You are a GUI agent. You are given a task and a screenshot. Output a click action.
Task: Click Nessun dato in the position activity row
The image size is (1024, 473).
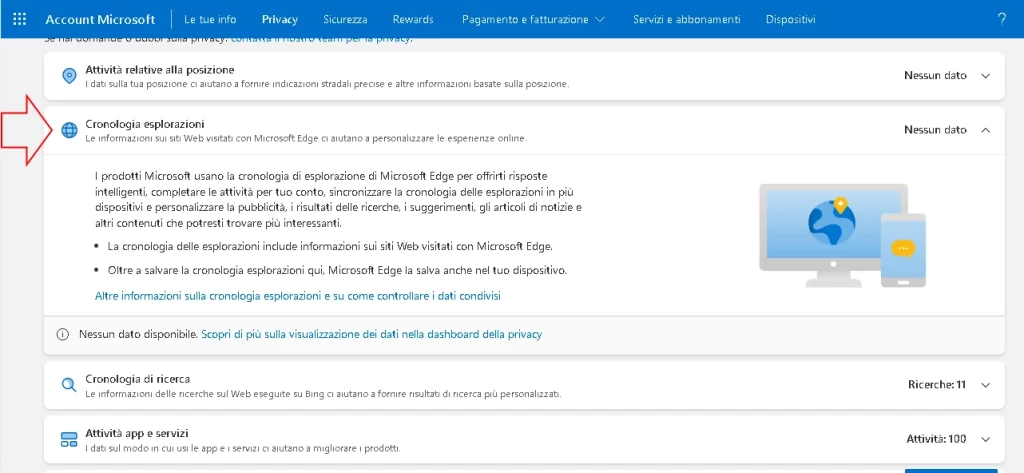(x=935, y=76)
